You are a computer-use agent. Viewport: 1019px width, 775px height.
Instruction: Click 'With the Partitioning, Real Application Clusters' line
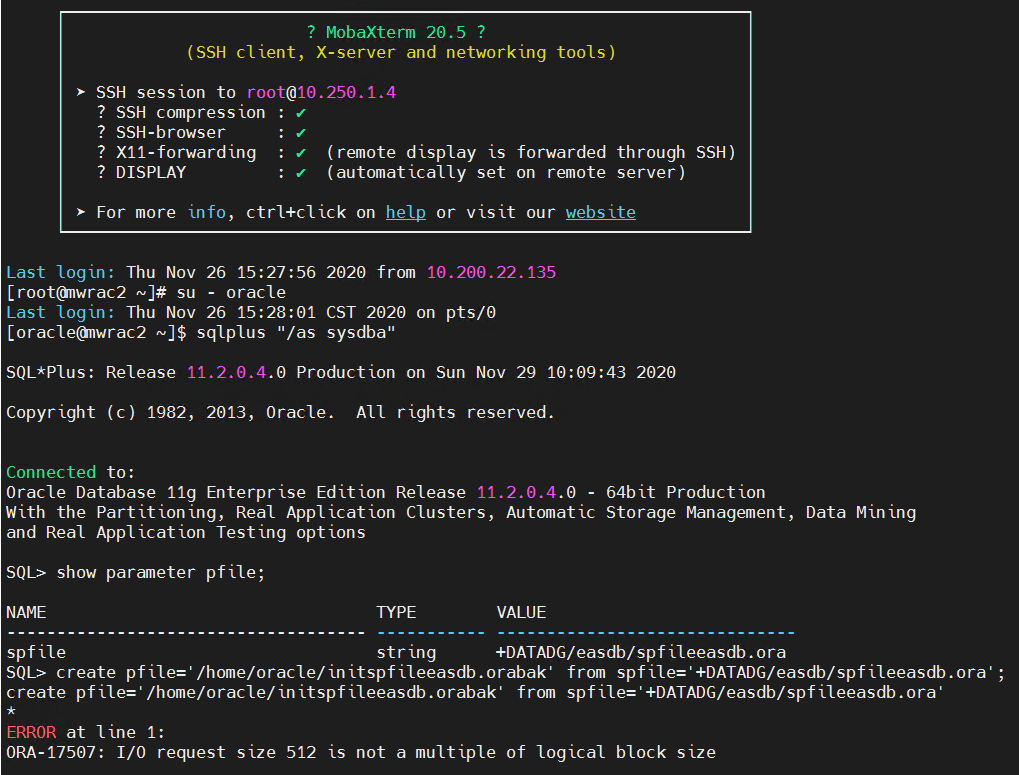[x=461, y=513]
